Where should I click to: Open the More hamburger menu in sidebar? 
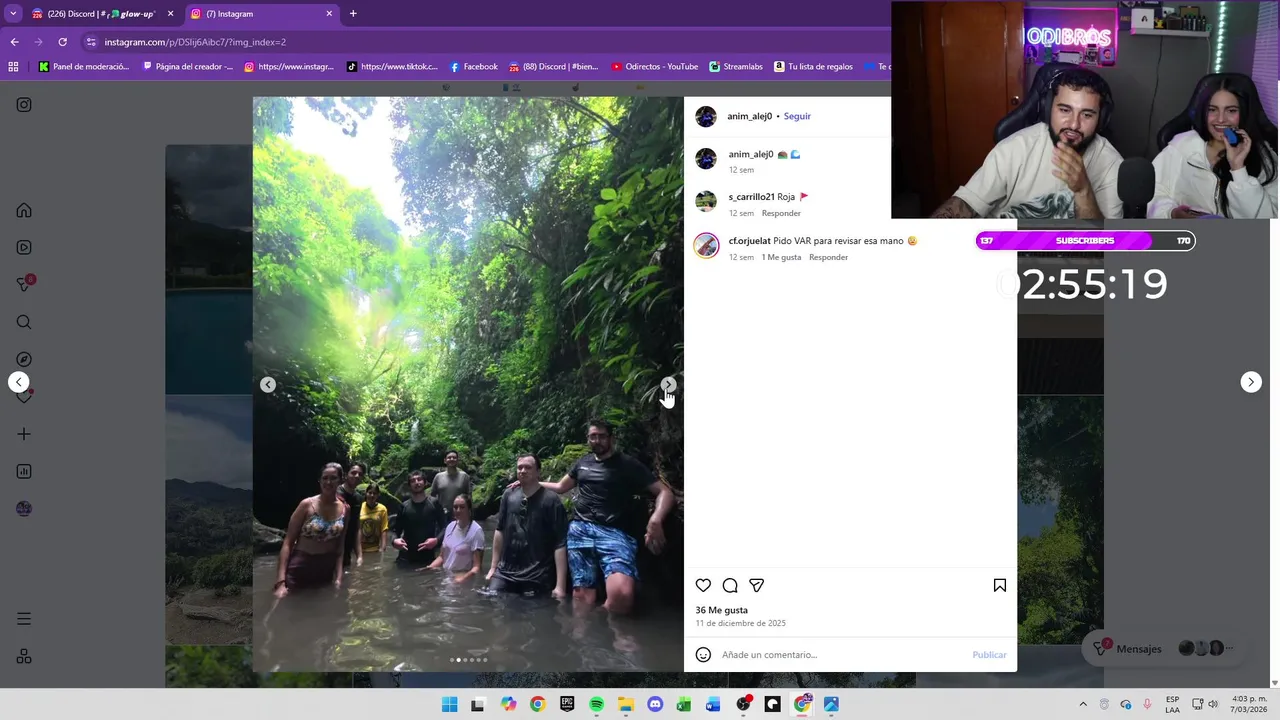click(x=24, y=619)
